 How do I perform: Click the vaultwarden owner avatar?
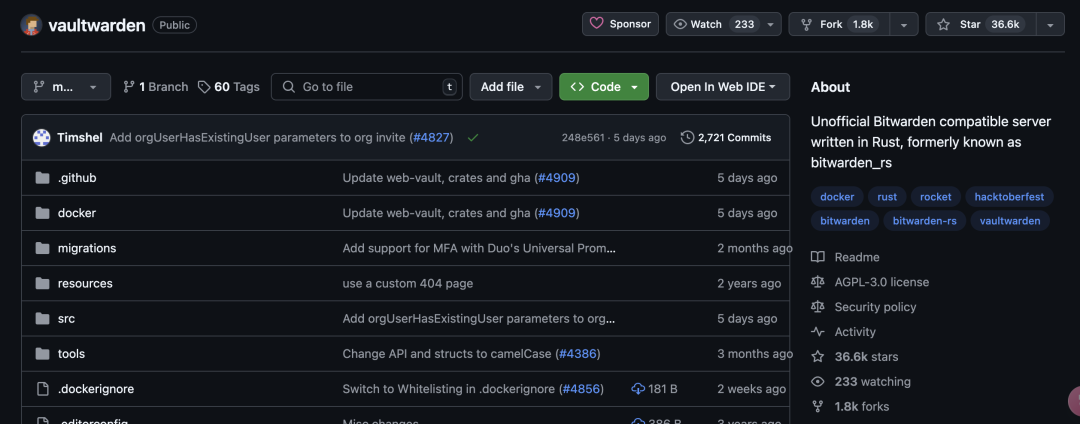[x=32, y=25]
